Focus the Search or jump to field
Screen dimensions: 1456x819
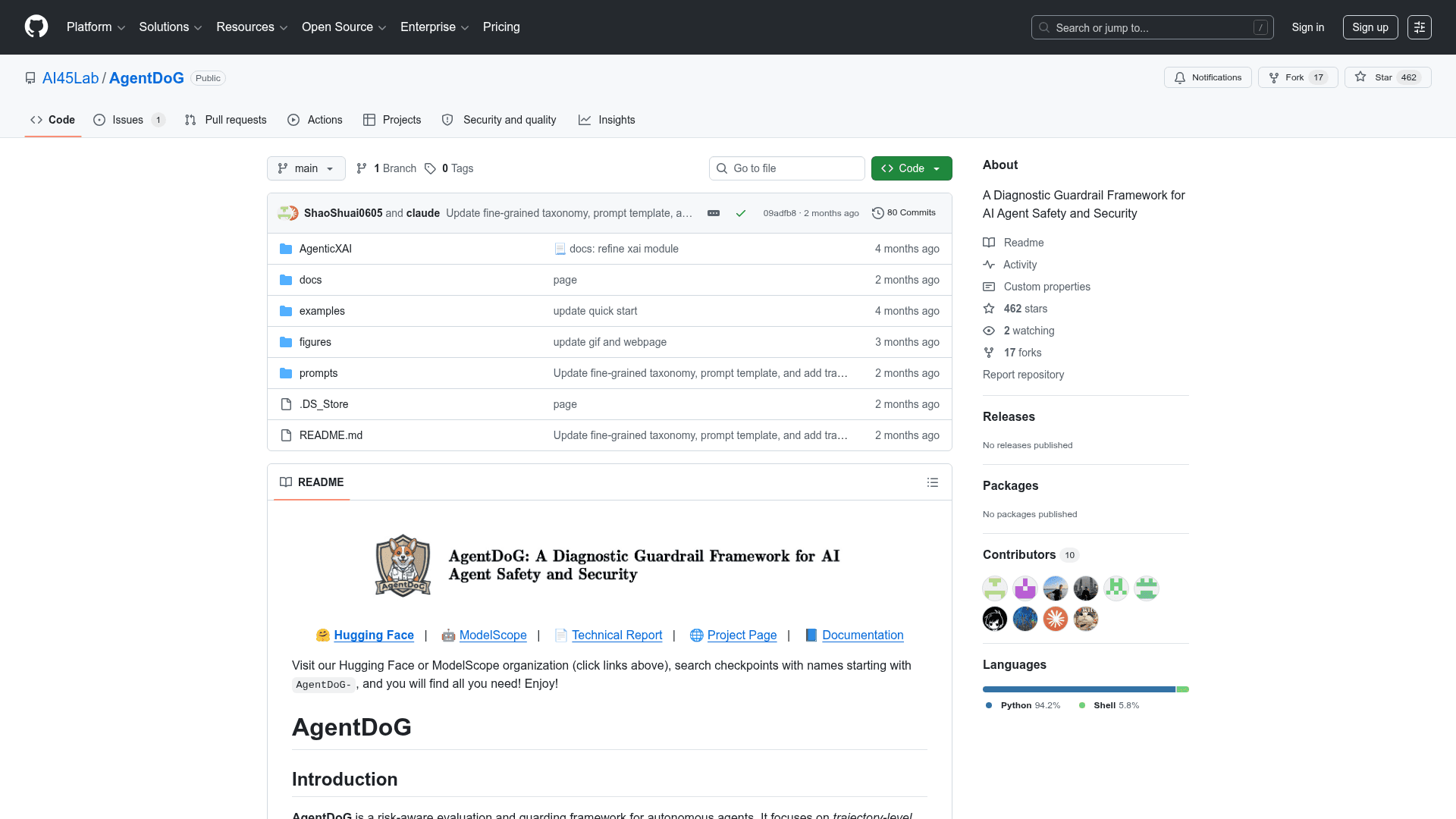1153,27
